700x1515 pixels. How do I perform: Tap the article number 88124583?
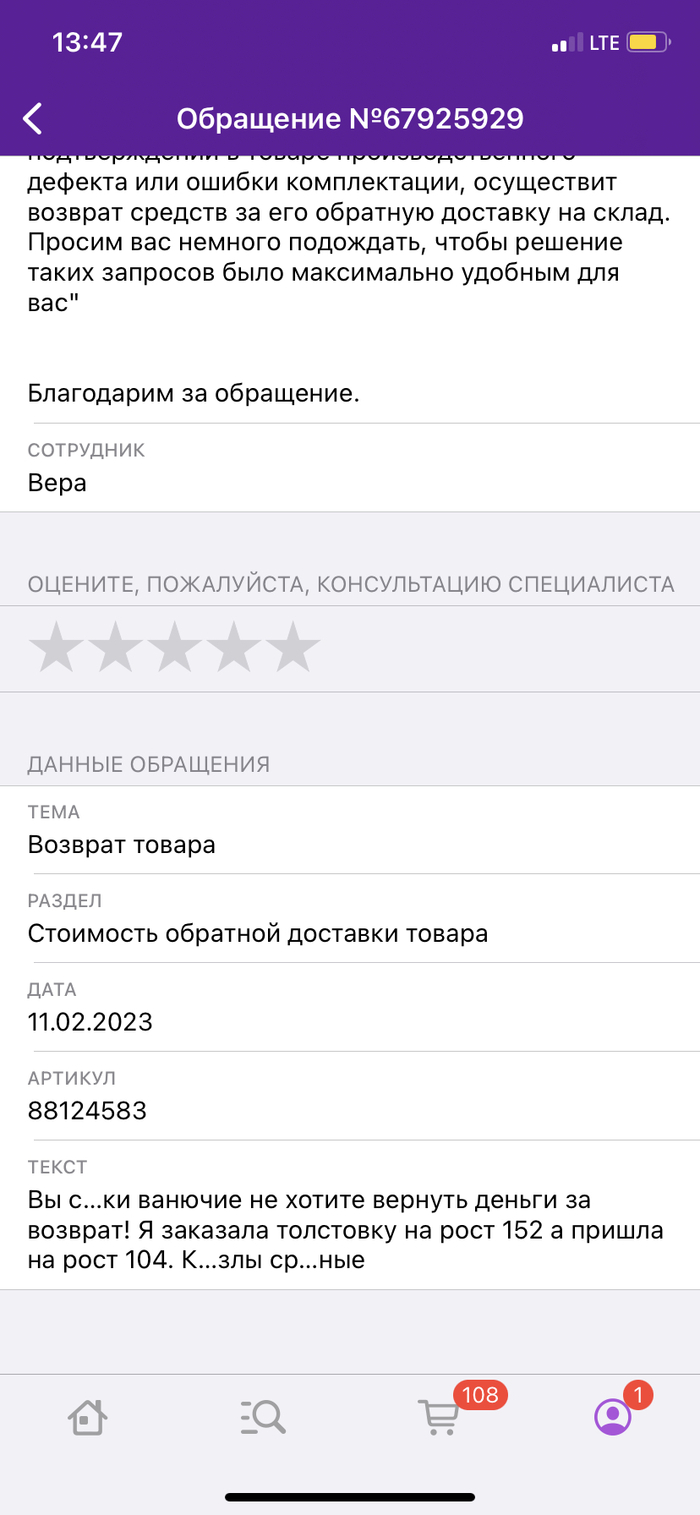tap(87, 1110)
